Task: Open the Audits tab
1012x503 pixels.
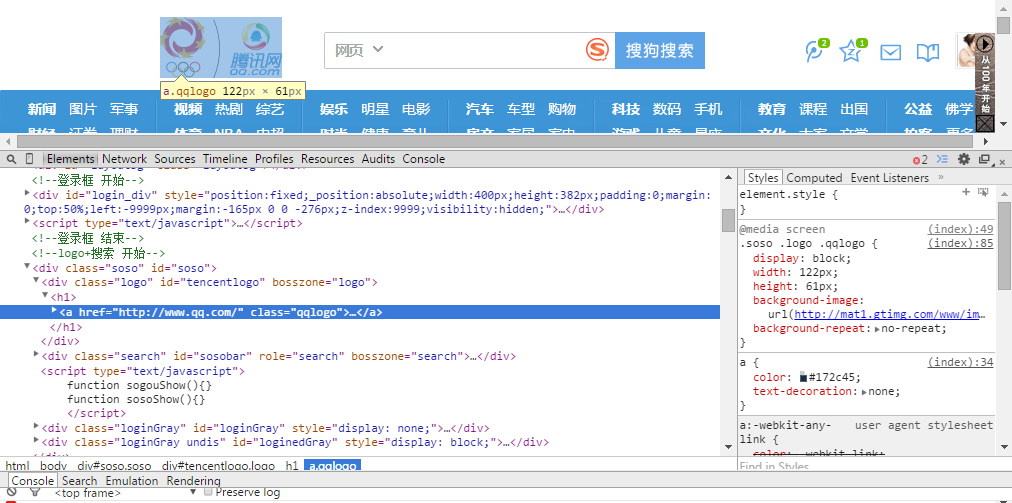Action: point(378,159)
